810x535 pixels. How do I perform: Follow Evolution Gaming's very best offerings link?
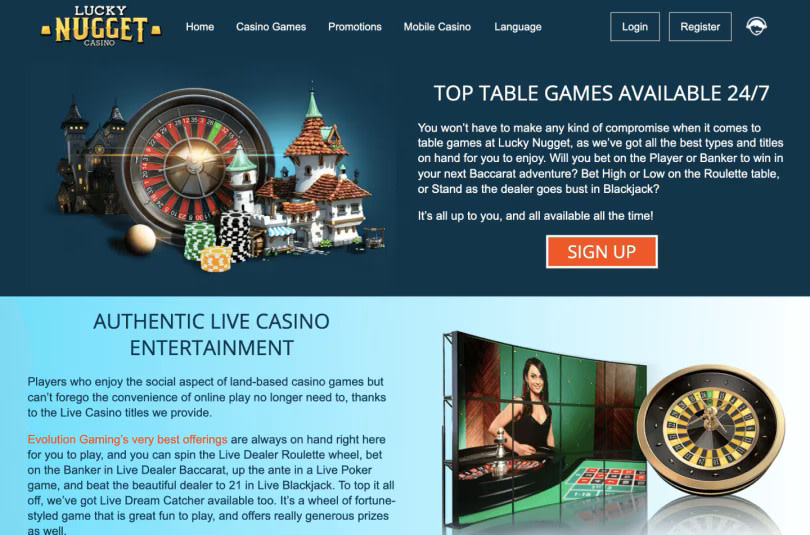[x=127, y=439]
